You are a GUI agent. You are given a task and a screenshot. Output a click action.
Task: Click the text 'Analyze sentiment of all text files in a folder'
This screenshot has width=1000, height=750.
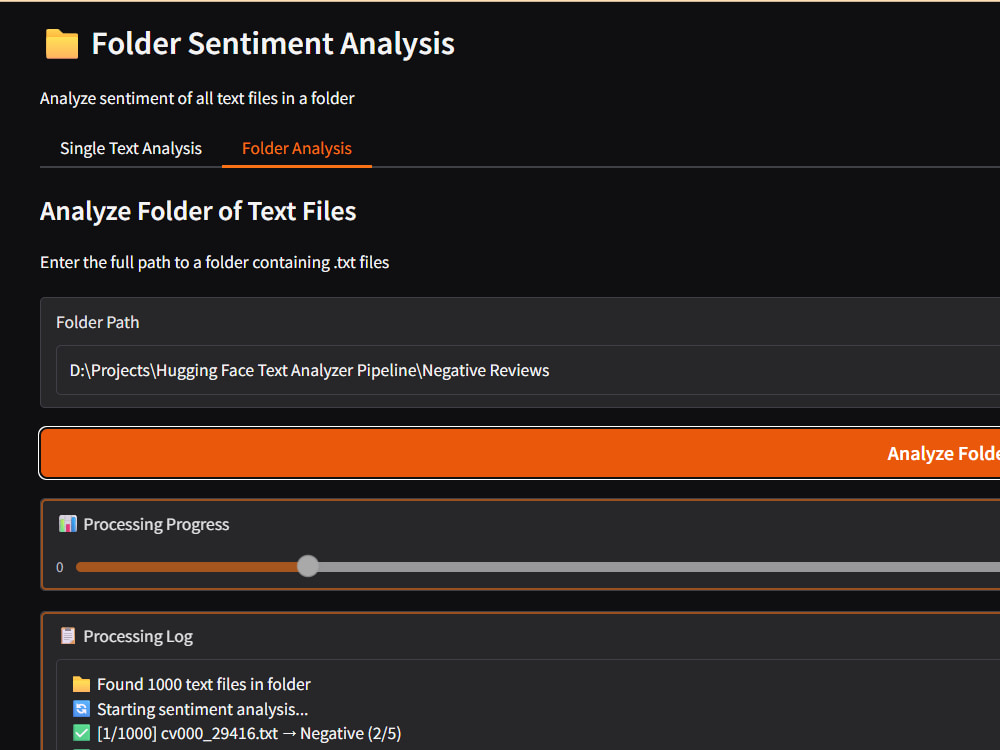tap(197, 98)
